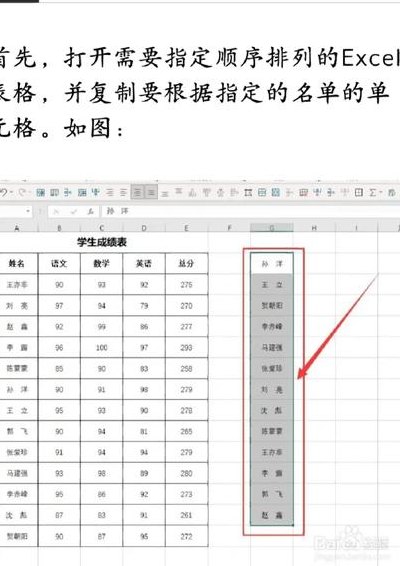Click the 数学 header cell
Screen dimensions: 400x566
pyautogui.click(x=101, y=264)
